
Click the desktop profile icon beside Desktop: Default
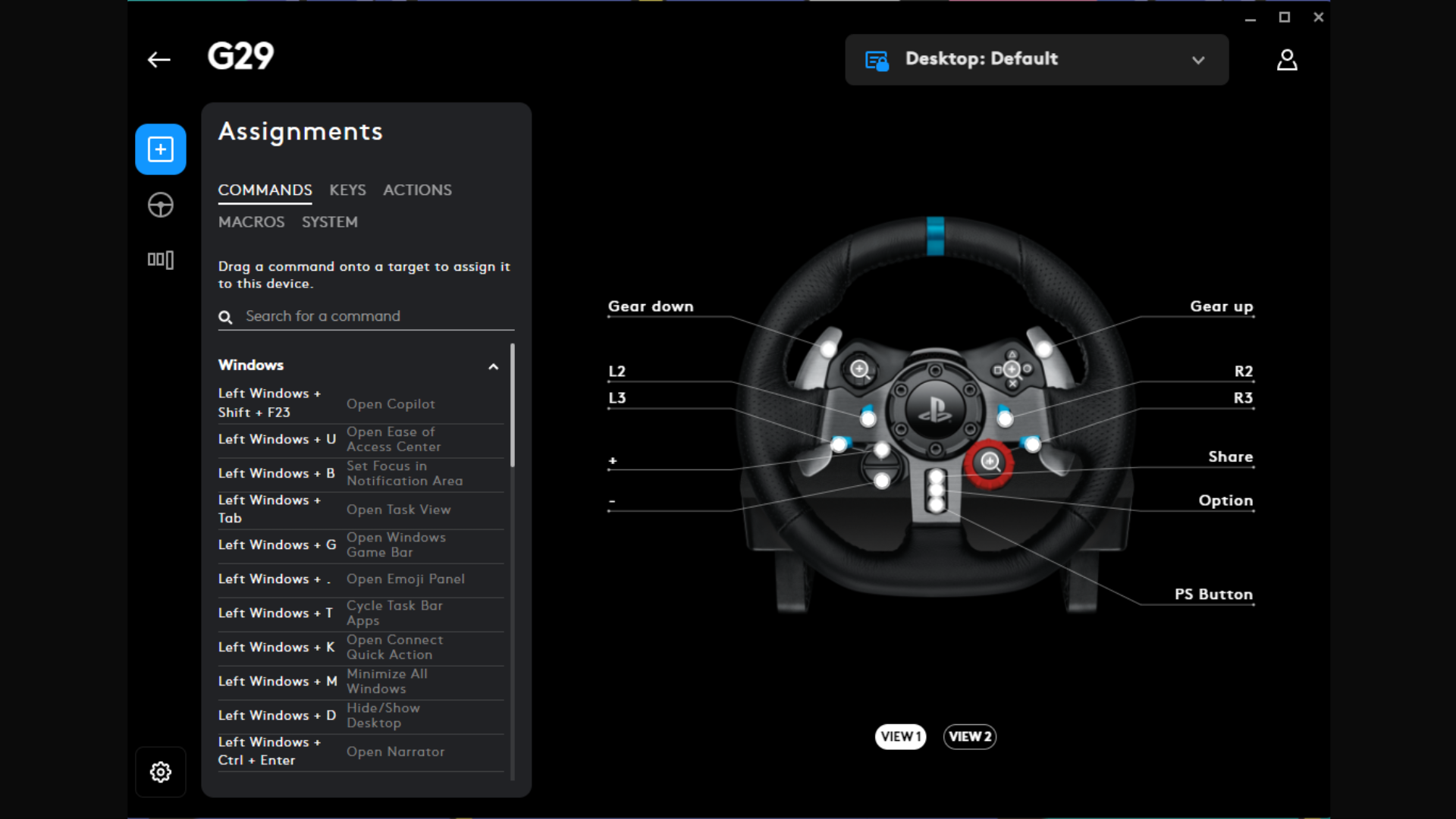click(x=877, y=60)
